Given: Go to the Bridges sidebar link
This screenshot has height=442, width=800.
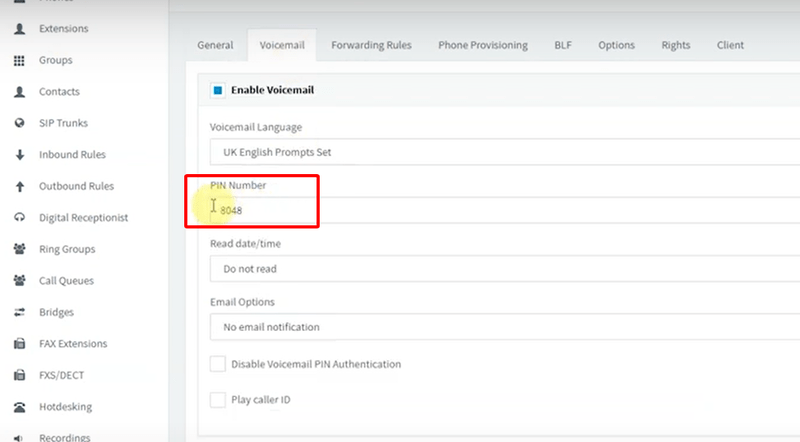Looking at the screenshot, I should pyautogui.click(x=56, y=312).
